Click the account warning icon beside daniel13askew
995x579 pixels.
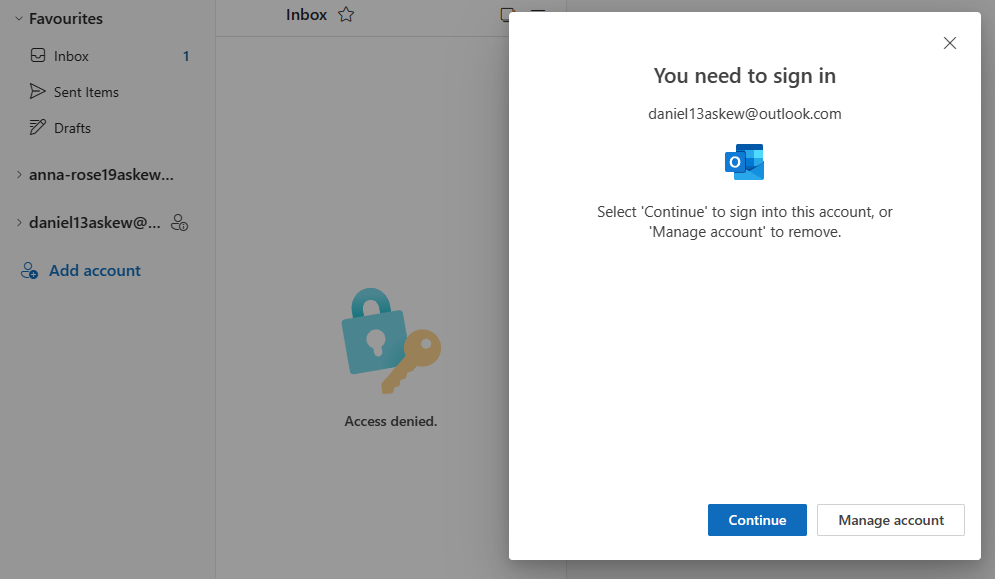179,223
